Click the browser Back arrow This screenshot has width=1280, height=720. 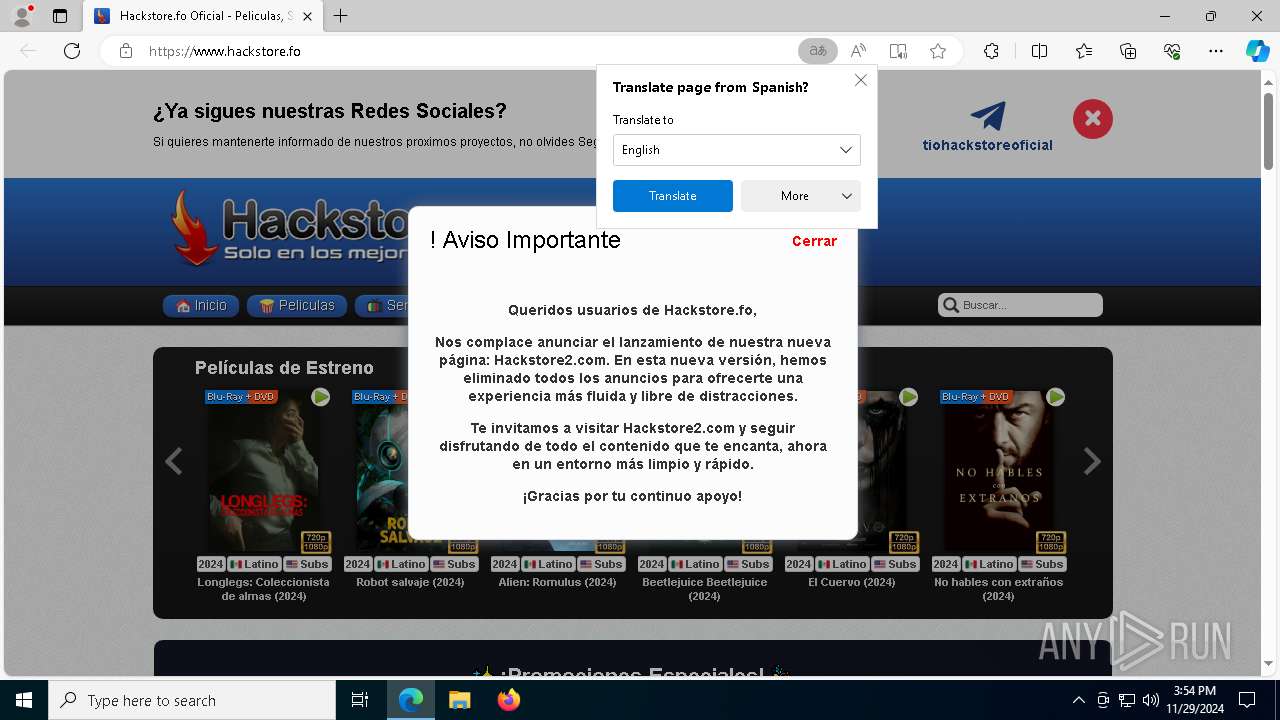coord(28,51)
